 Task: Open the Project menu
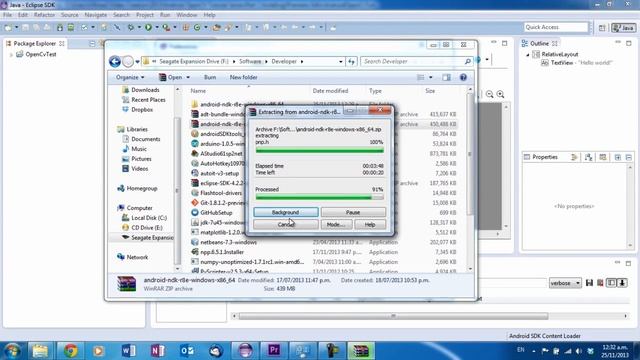[x=145, y=15]
